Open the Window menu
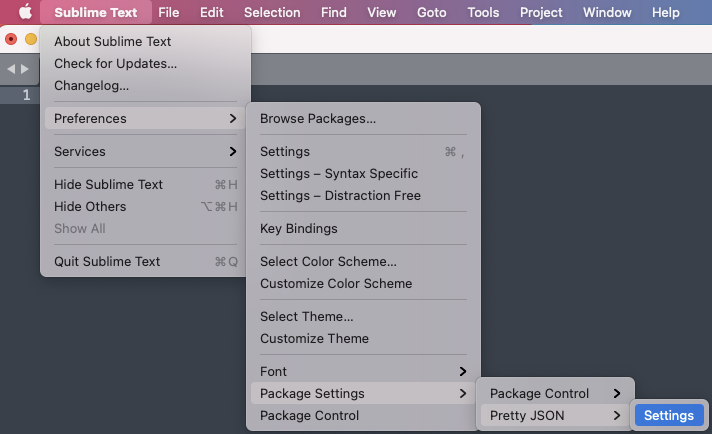The height and width of the screenshot is (434, 712). tap(607, 12)
